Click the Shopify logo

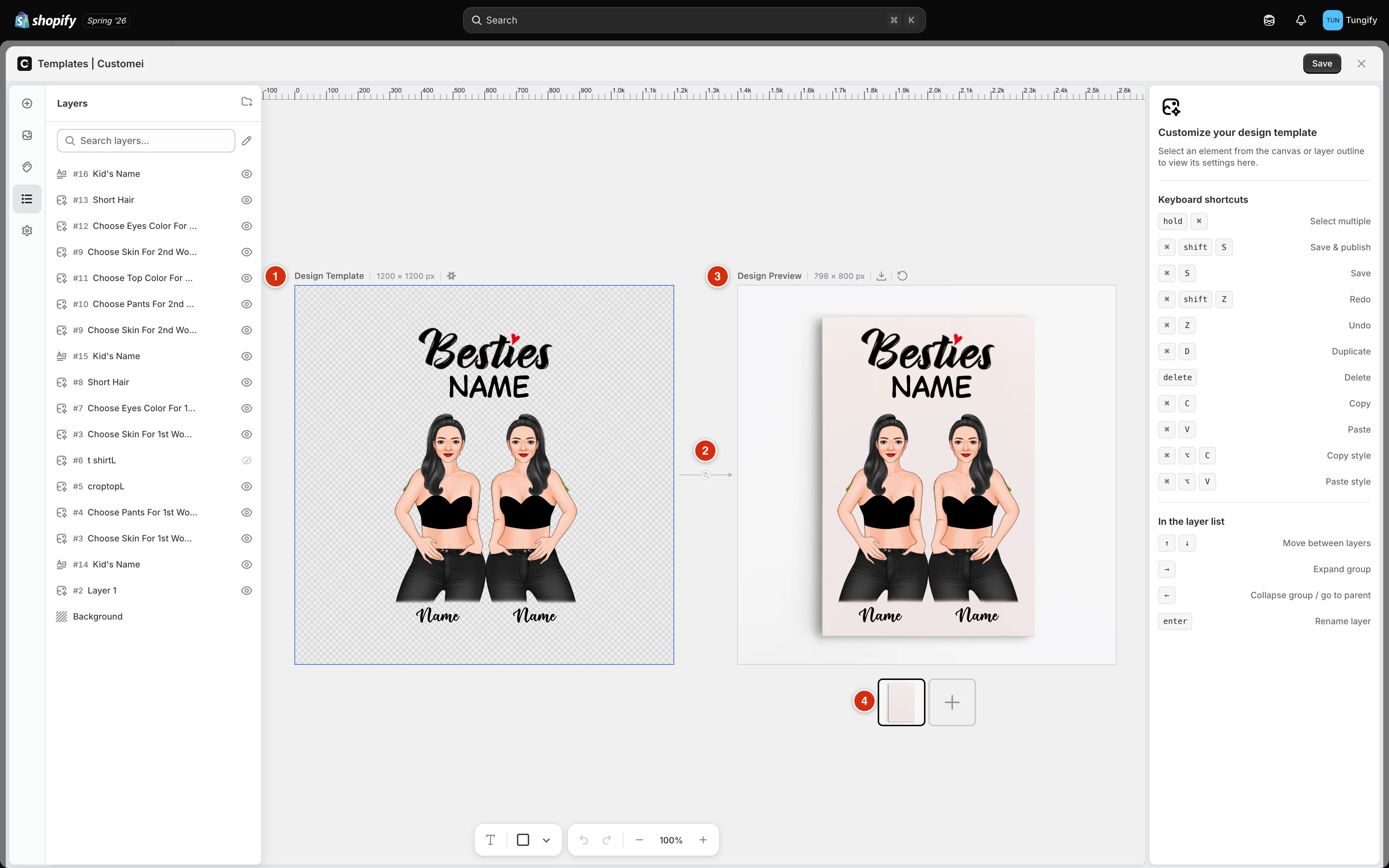(45, 20)
